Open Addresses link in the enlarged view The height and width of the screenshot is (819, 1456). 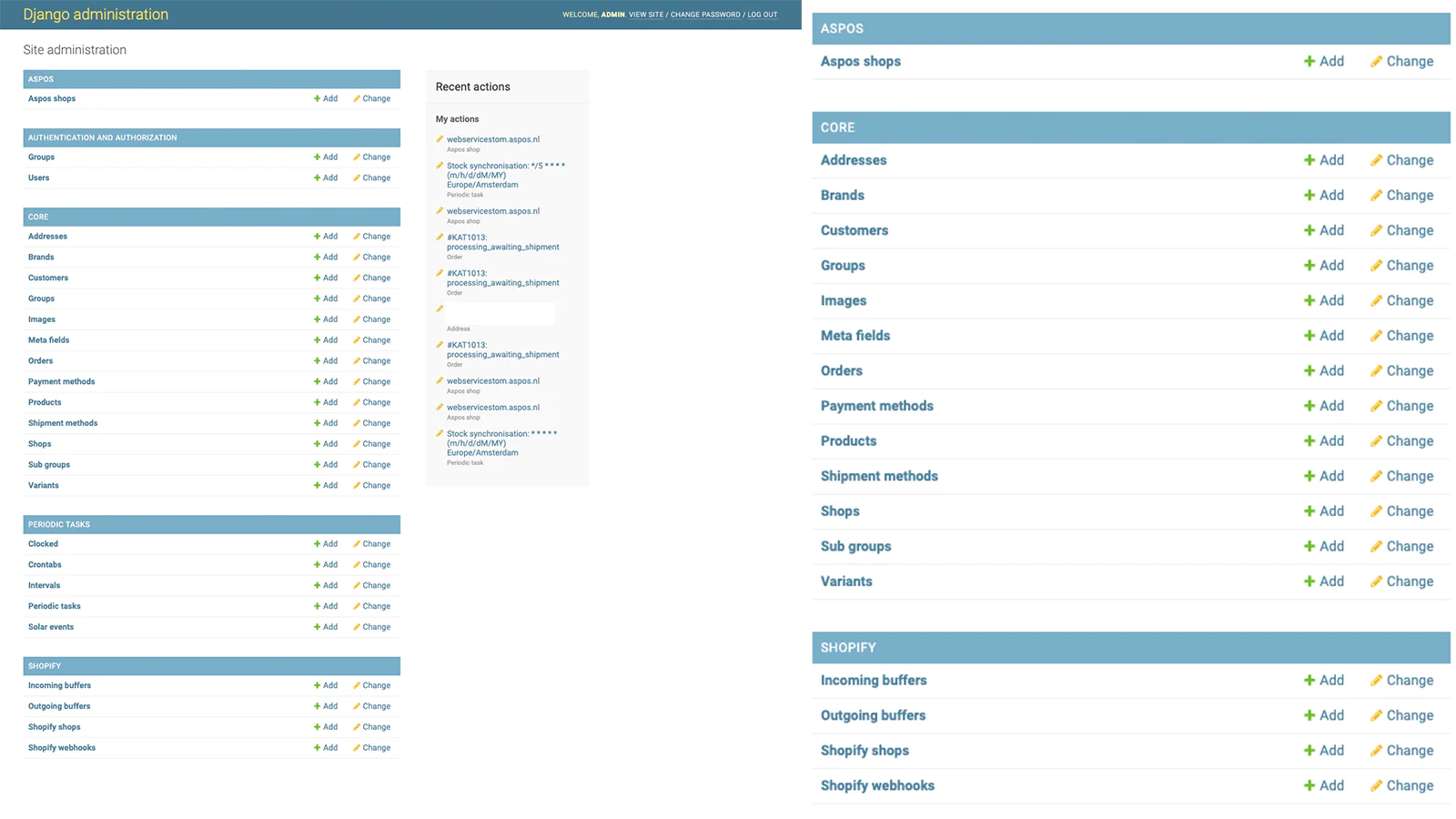click(853, 160)
